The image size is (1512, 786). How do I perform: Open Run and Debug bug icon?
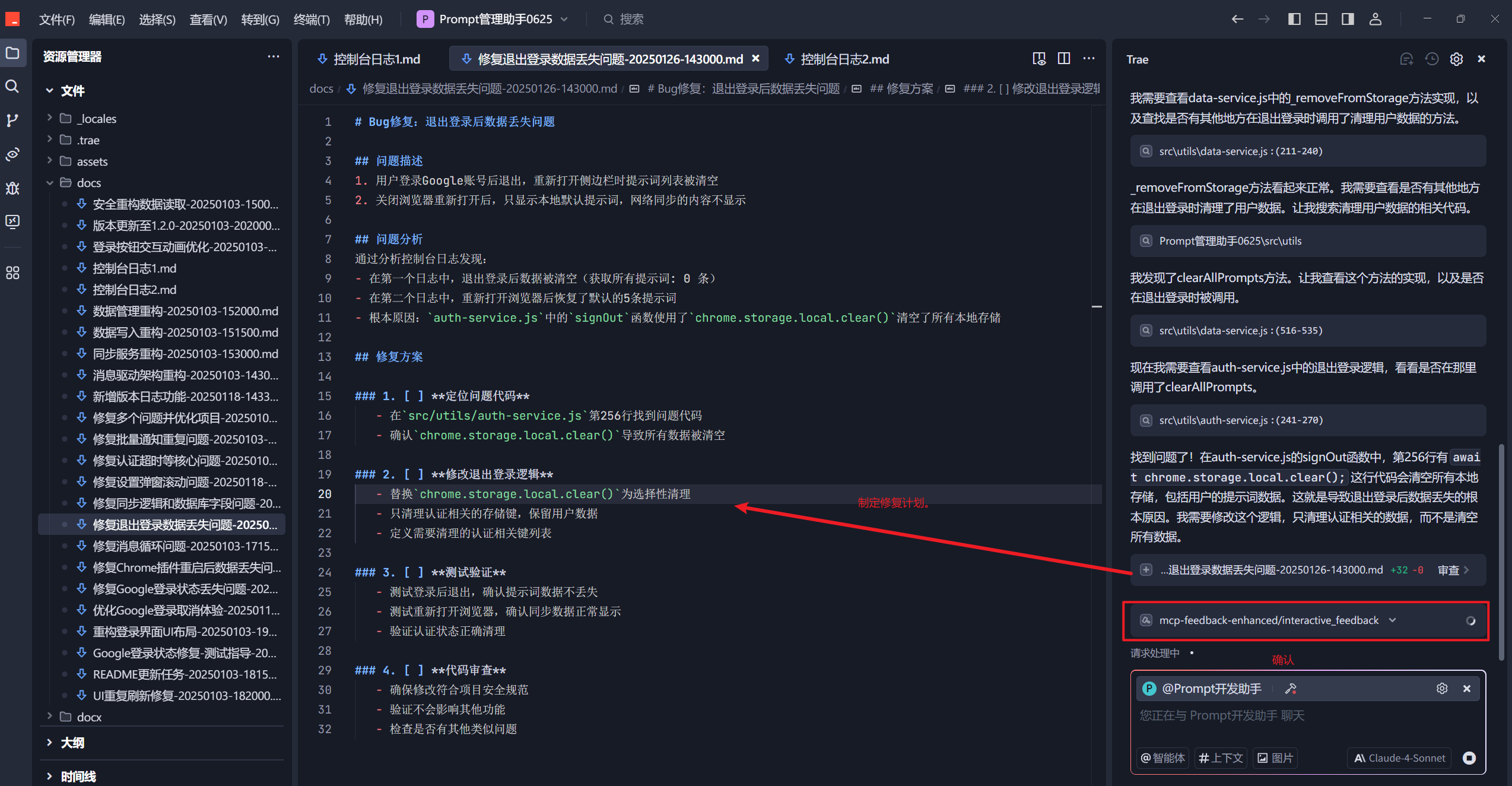12,188
